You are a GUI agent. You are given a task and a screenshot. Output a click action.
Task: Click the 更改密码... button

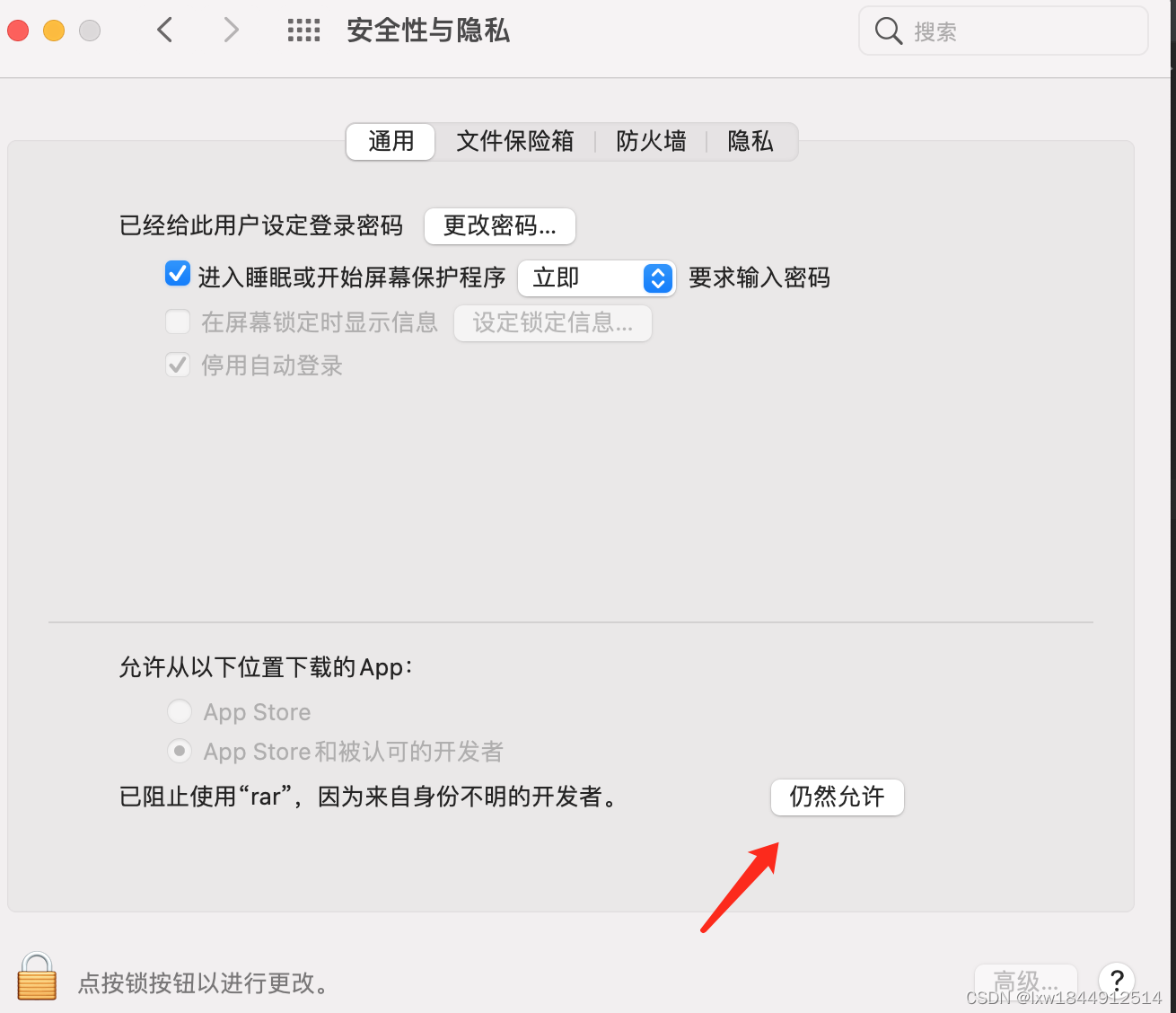tap(500, 225)
